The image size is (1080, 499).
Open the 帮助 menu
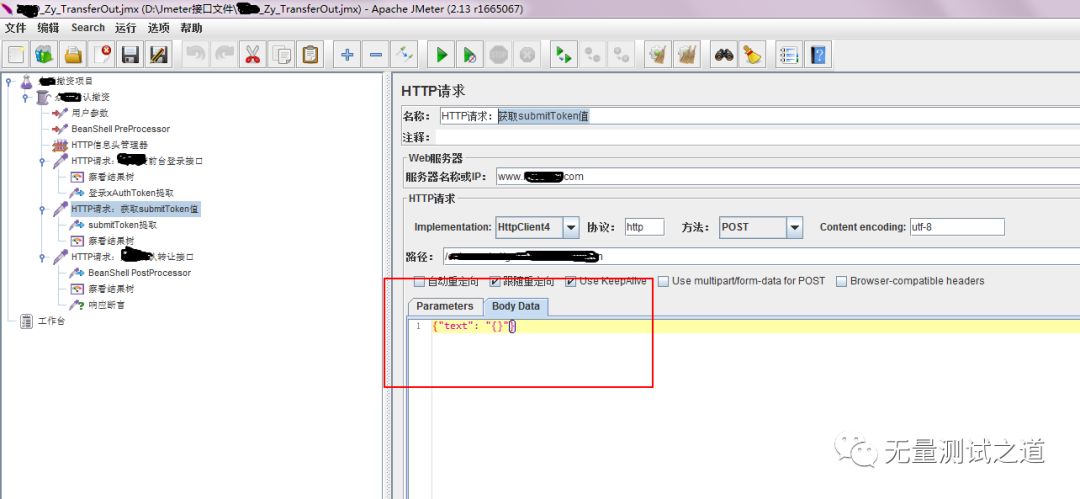coord(191,28)
